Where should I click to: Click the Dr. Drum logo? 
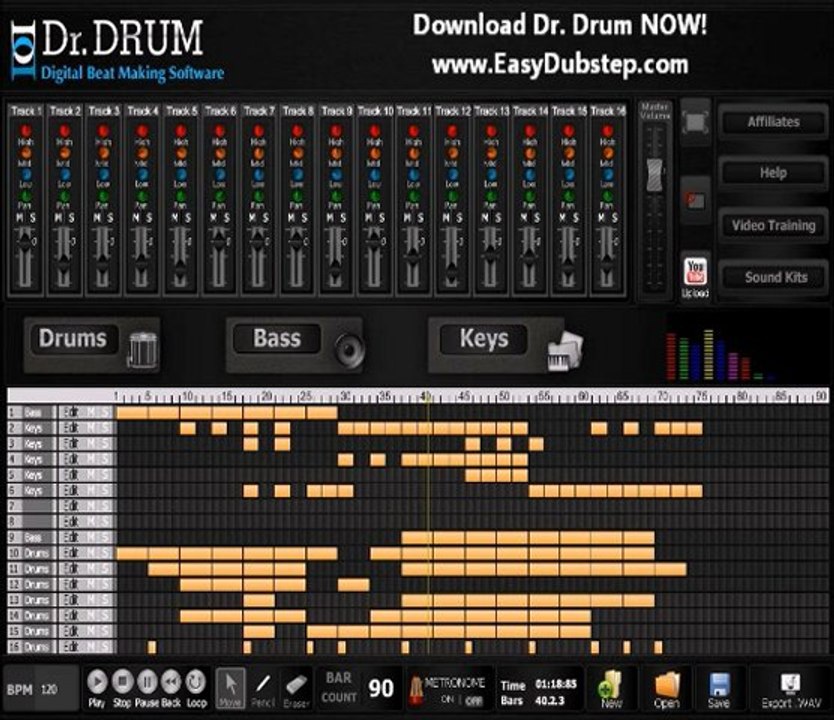pyautogui.click(x=116, y=51)
